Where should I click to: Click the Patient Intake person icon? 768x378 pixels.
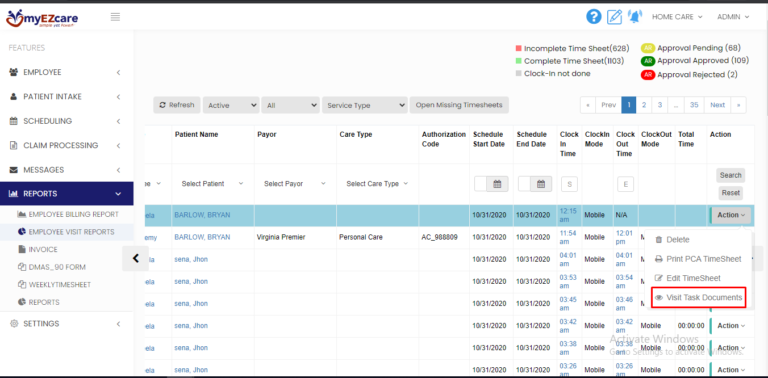(x=14, y=96)
